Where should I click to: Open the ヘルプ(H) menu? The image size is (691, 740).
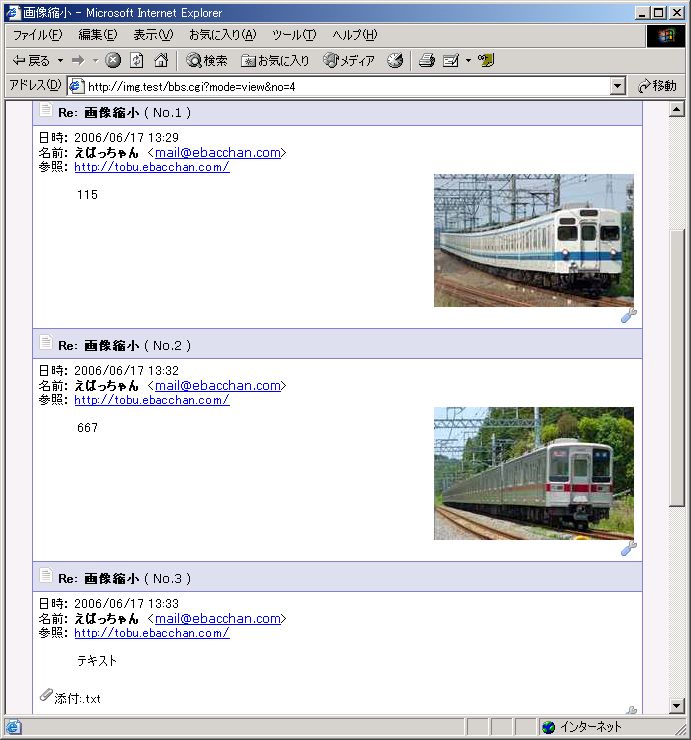tap(354, 35)
